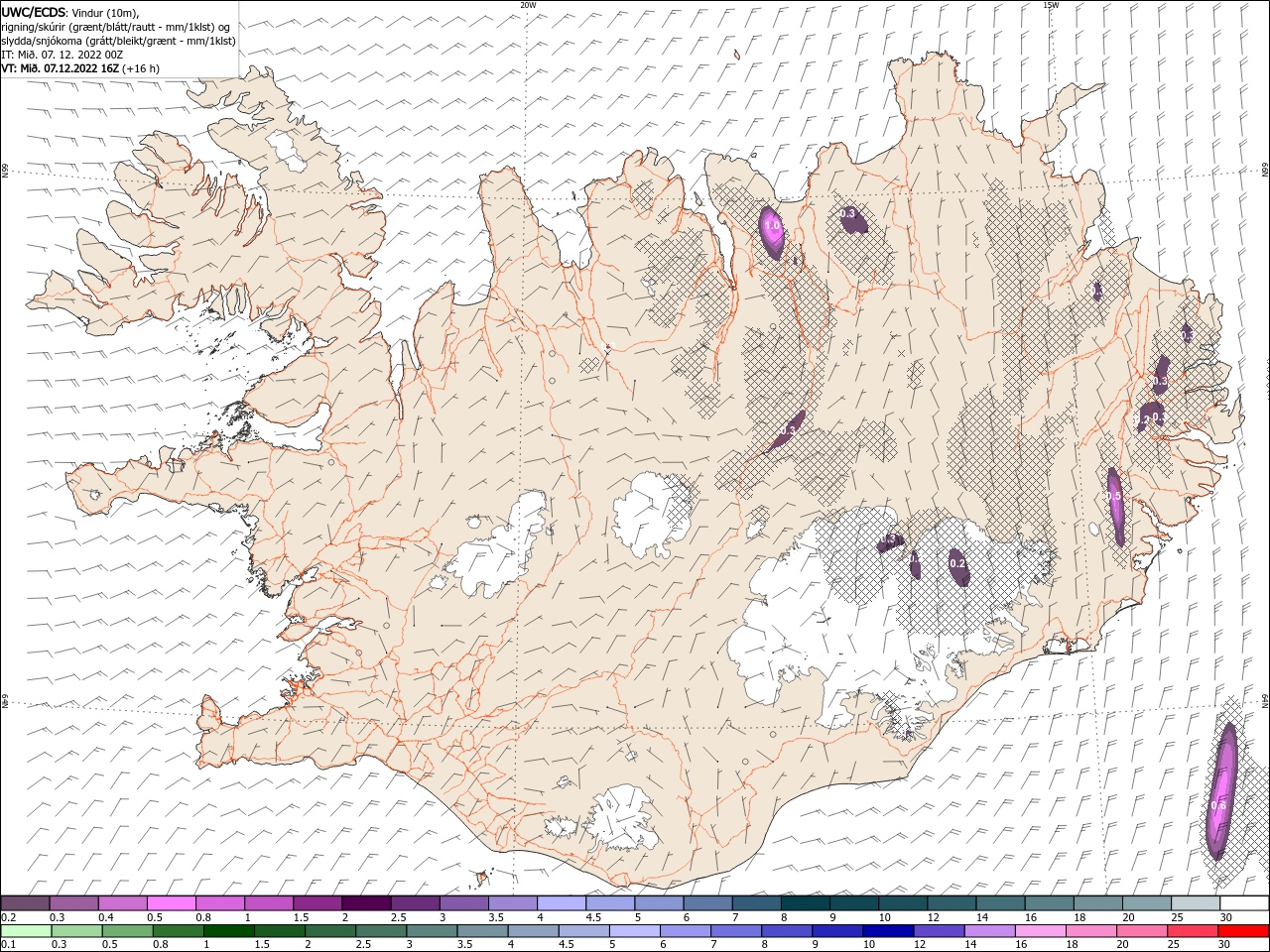Image resolution: width=1270 pixels, height=952 pixels.
Task: Click the 15W longitude label
Action: coord(1051,5)
